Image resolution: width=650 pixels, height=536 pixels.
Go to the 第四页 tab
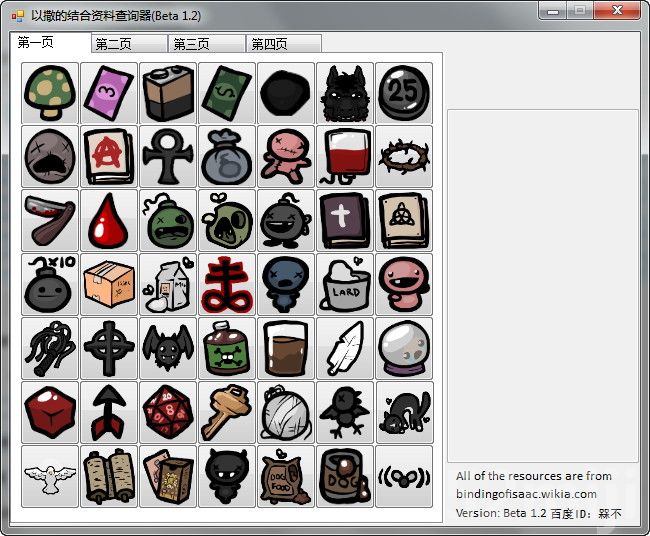pos(284,44)
